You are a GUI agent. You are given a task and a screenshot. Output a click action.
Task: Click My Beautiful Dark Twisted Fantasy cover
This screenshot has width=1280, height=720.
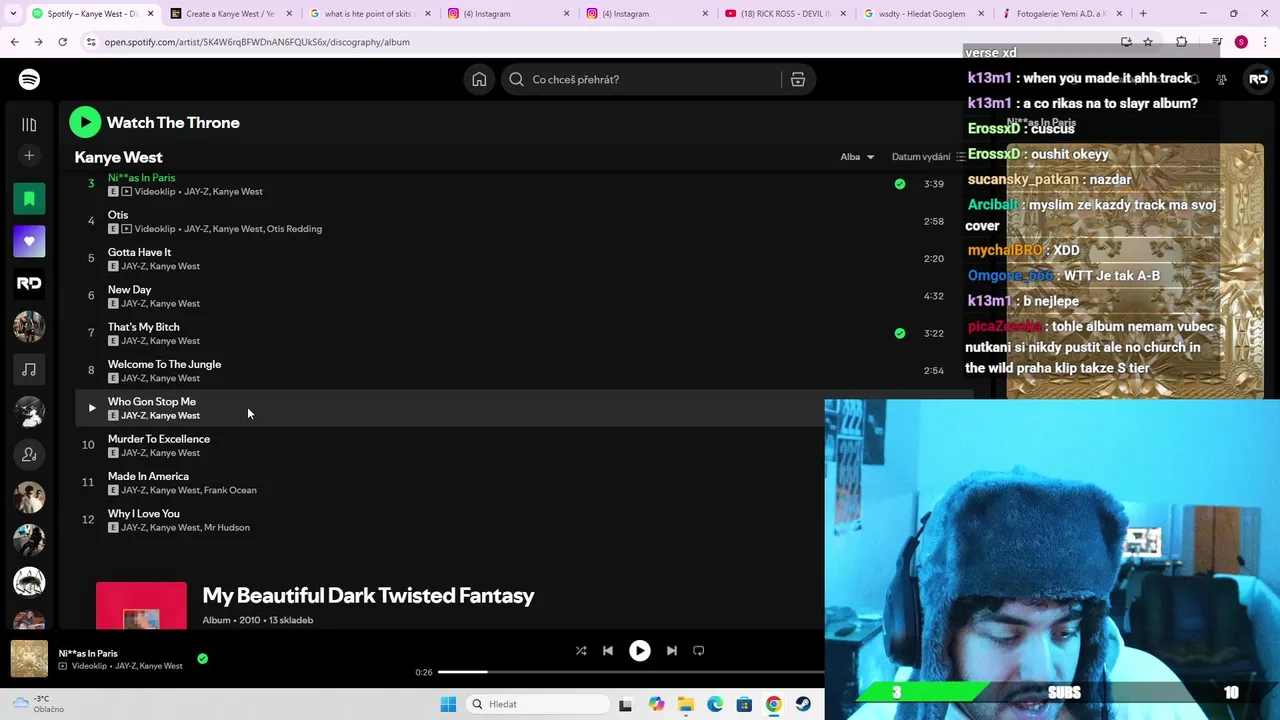click(141, 606)
